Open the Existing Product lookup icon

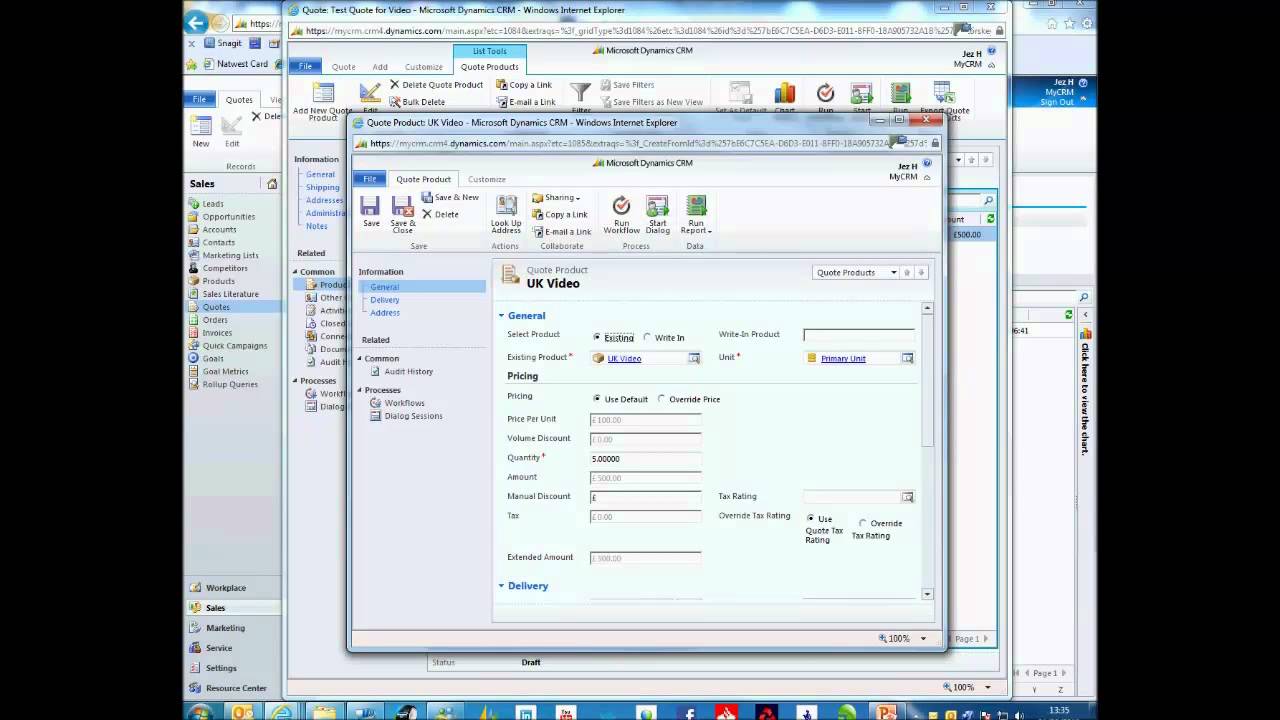click(x=694, y=358)
